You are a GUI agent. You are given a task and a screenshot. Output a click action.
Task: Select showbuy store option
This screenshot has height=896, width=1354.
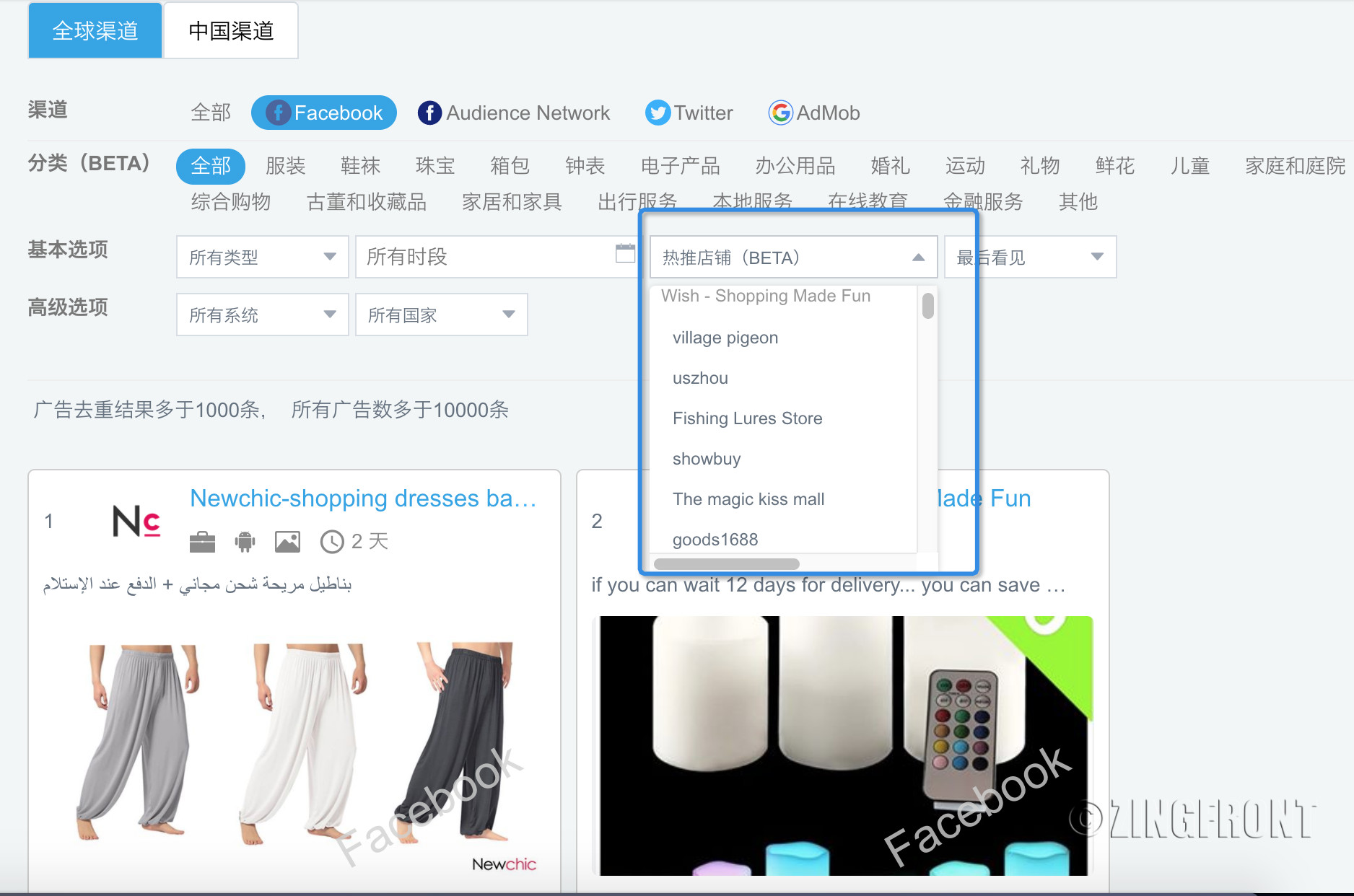pyautogui.click(x=783, y=459)
